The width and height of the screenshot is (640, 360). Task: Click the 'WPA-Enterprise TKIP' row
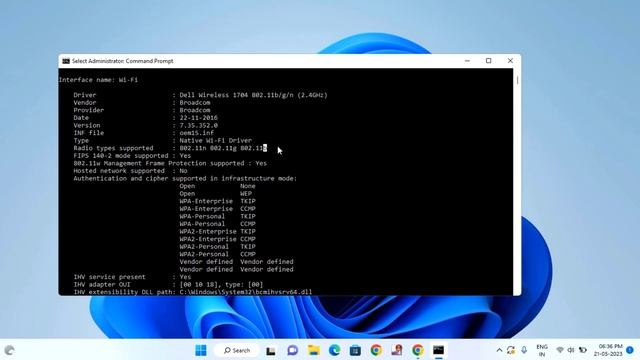tap(217, 201)
